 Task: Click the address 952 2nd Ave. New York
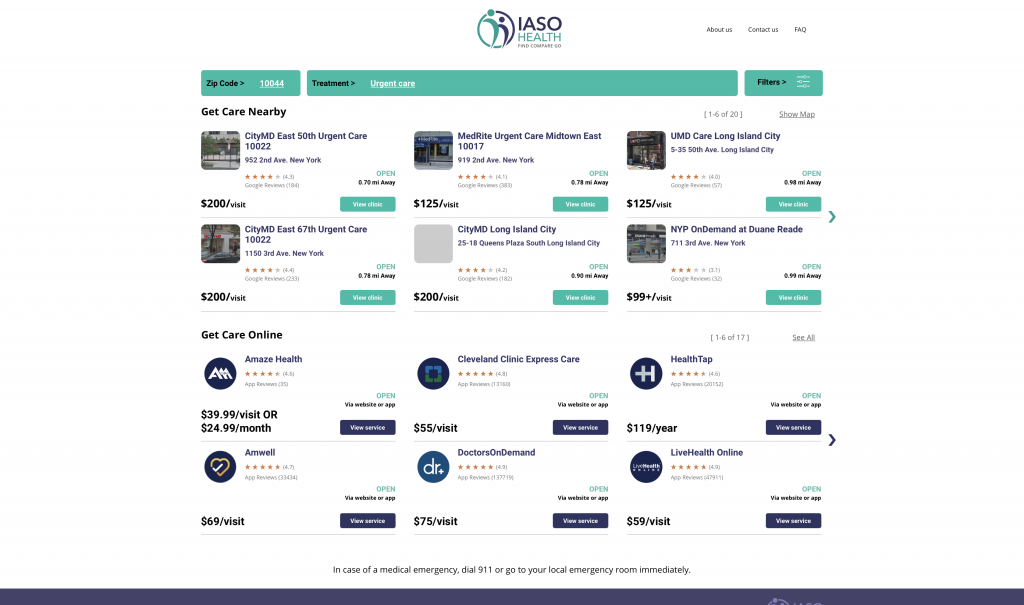point(283,160)
